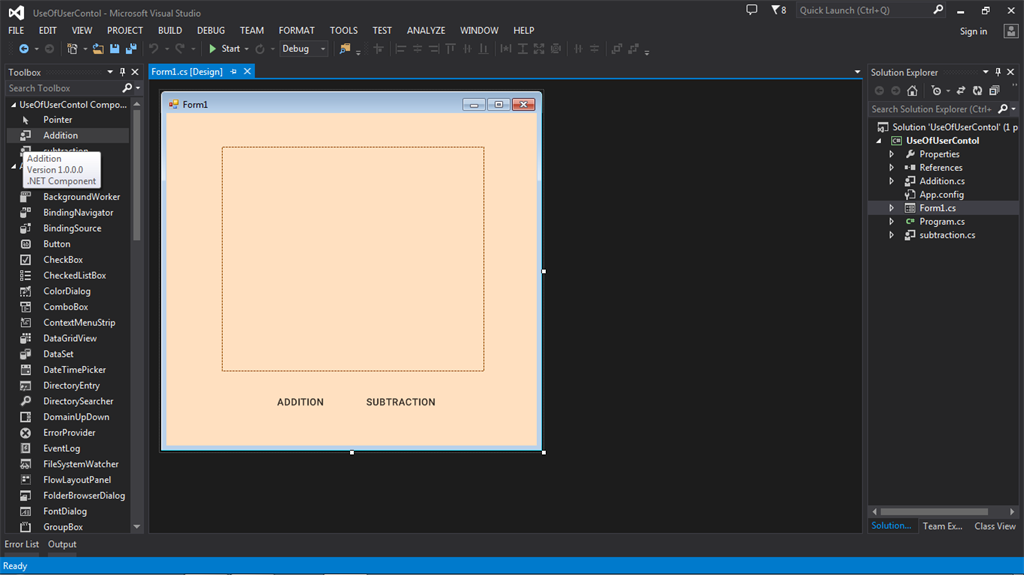Click the Start debugging button
Screen dimensions: 1024x575
coord(224,48)
